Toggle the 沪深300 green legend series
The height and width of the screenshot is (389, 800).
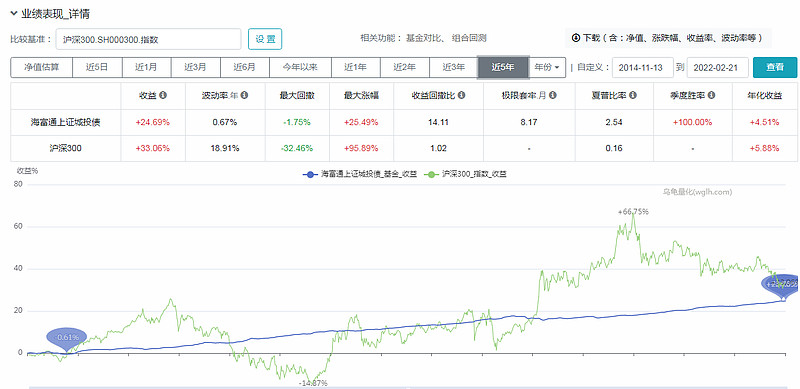(x=465, y=174)
